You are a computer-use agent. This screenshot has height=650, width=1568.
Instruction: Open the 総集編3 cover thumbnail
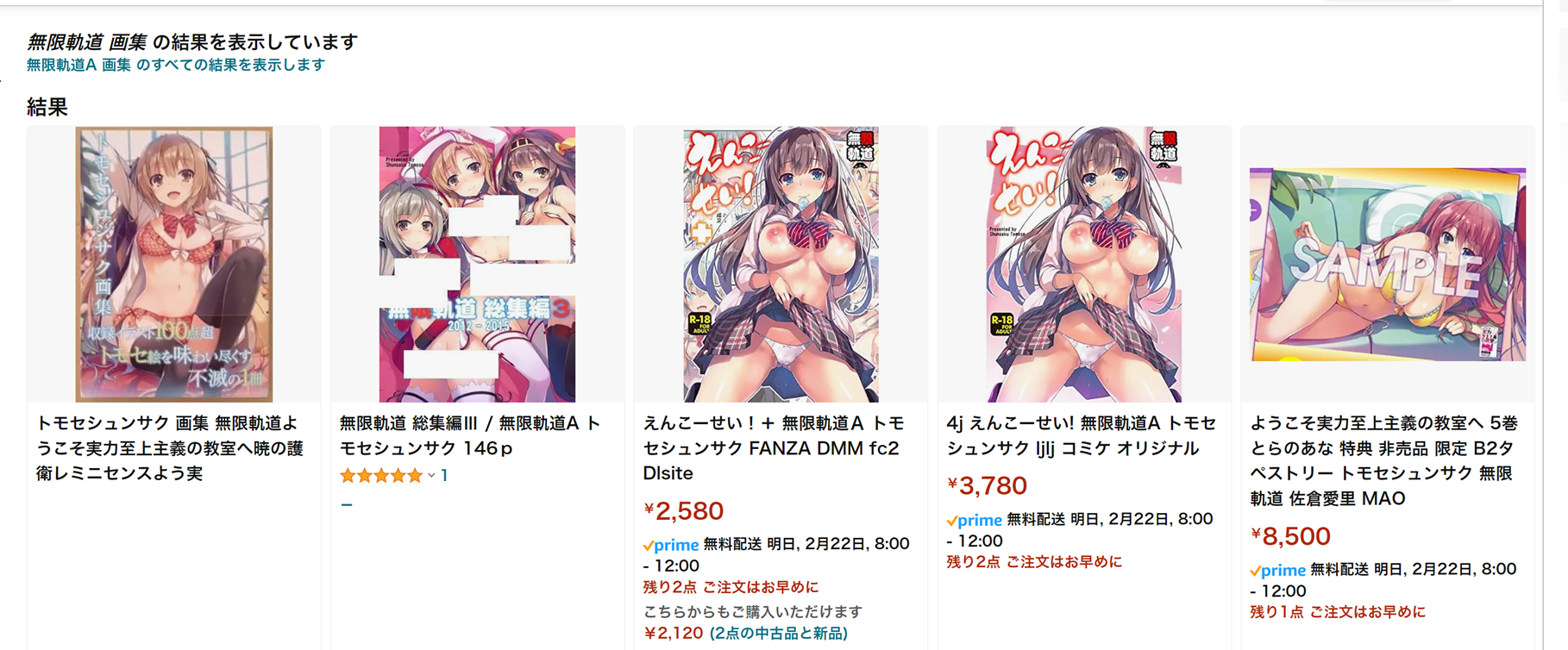pos(477,264)
